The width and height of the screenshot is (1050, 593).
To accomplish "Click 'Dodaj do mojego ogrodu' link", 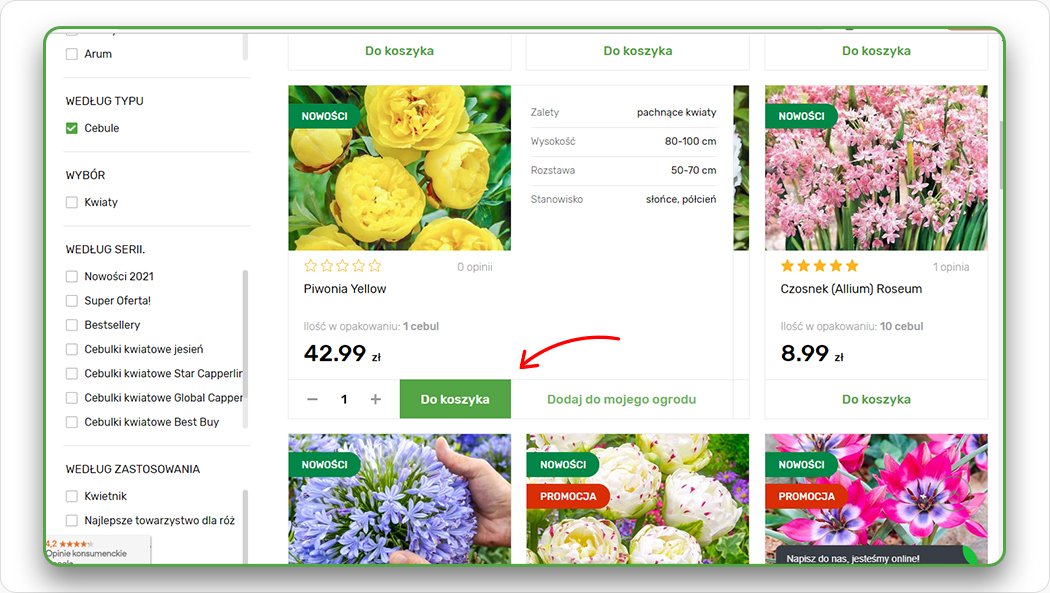I will coord(621,399).
